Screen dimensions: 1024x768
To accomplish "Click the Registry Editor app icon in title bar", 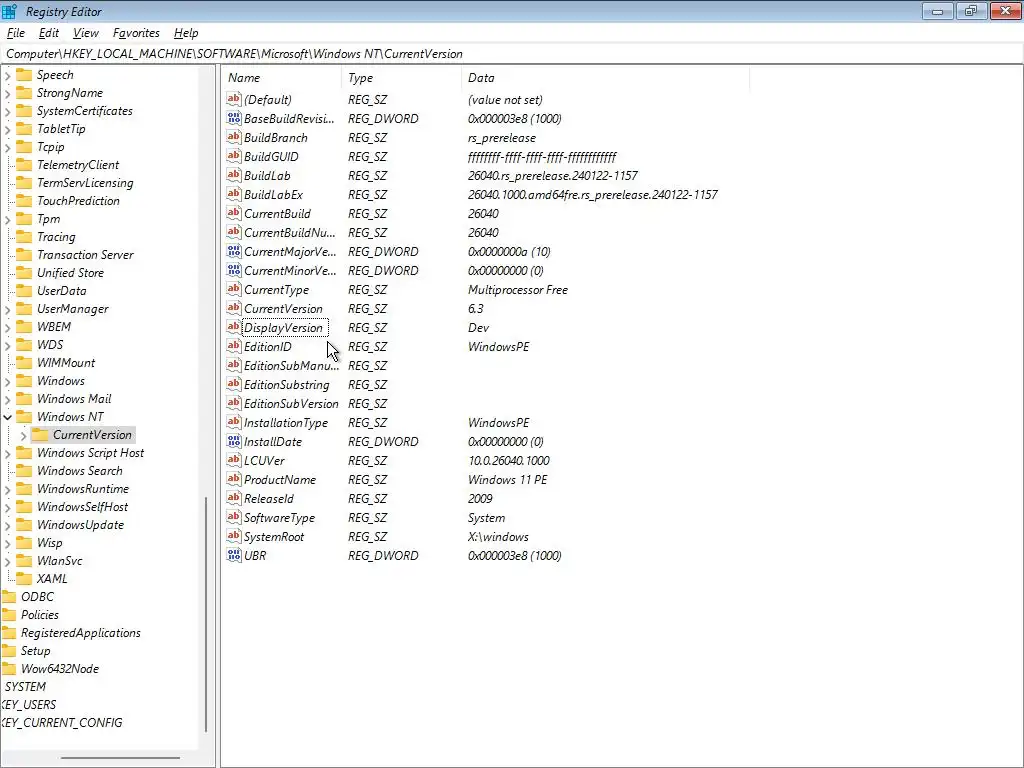I will tap(9, 11).
